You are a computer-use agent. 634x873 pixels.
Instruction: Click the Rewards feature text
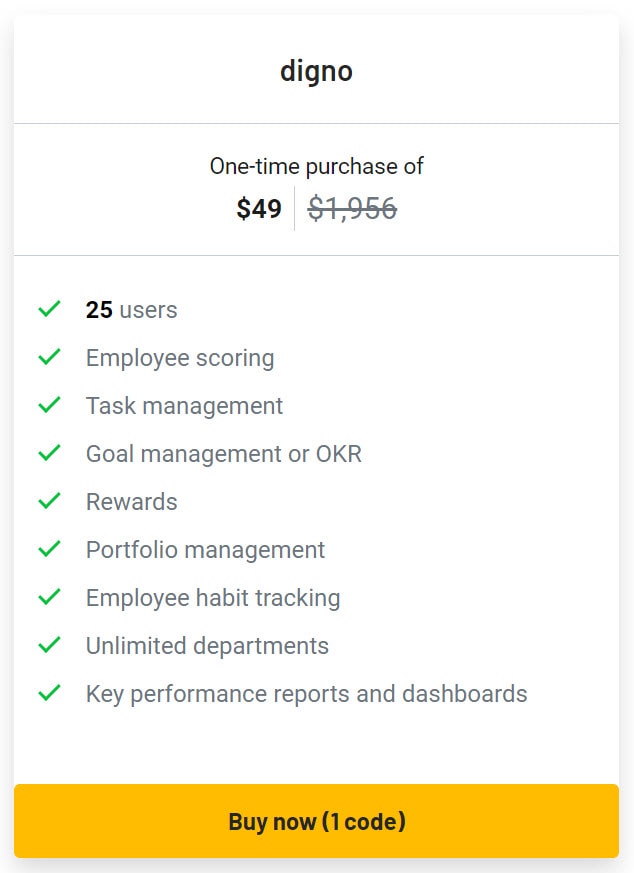pyautogui.click(x=131, y=501)
